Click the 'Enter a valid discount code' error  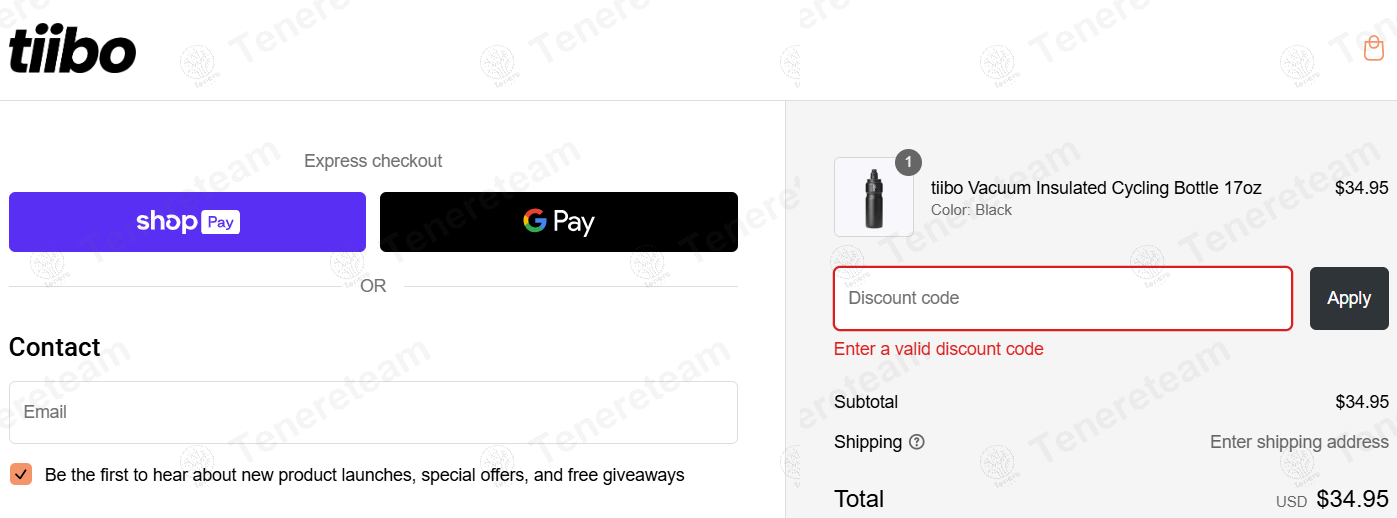pyautogui.click(x=939, y=349)
